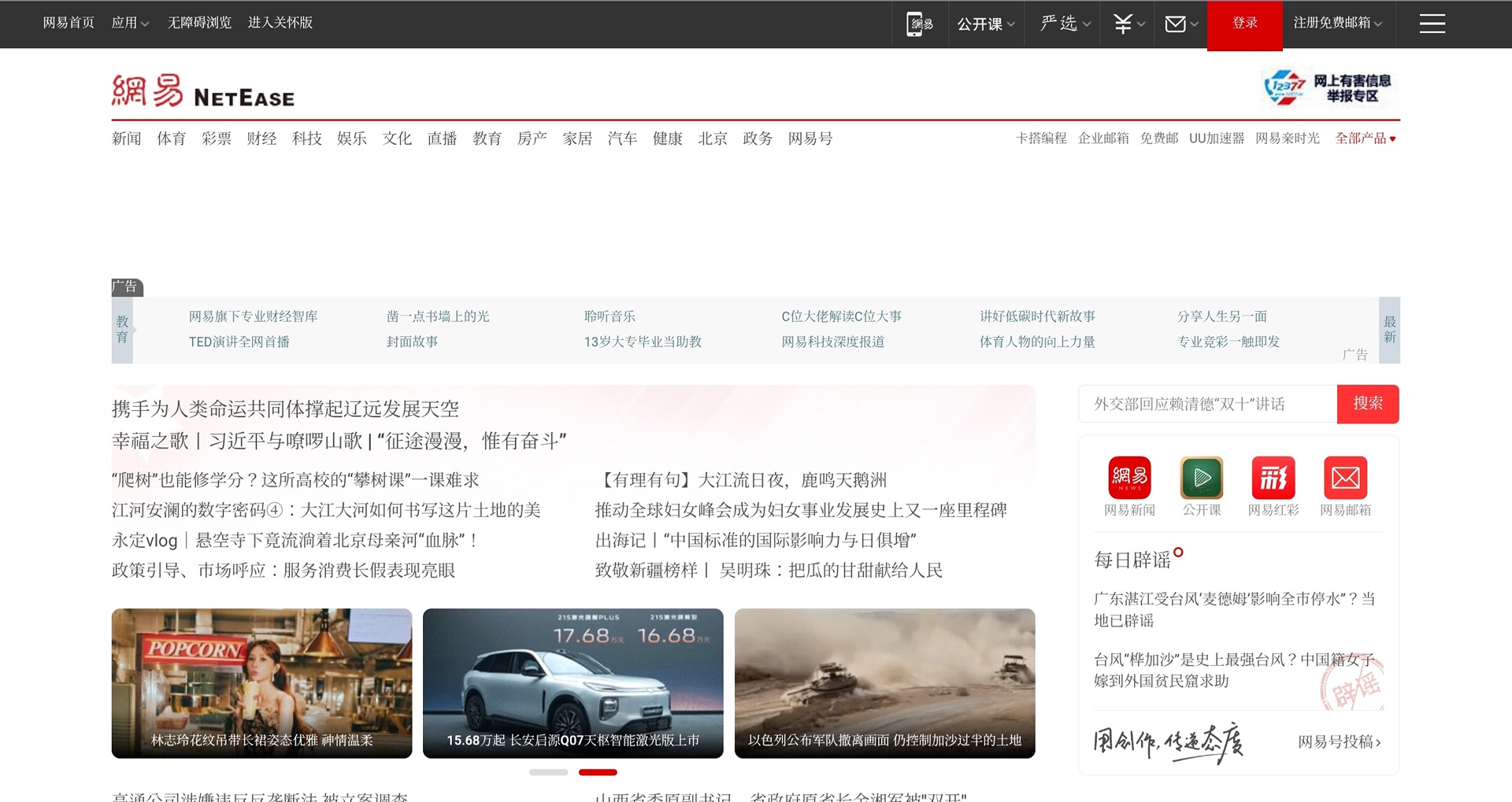Image resolution: width=1512 pixels, height=802 pixels.
Task: Click the 无障碍浏览 link
Action: (x=199, y=23)
